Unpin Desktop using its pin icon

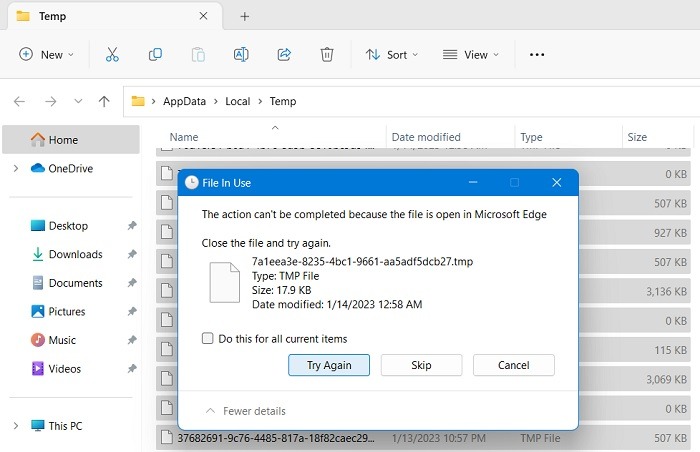coord(132,226)
